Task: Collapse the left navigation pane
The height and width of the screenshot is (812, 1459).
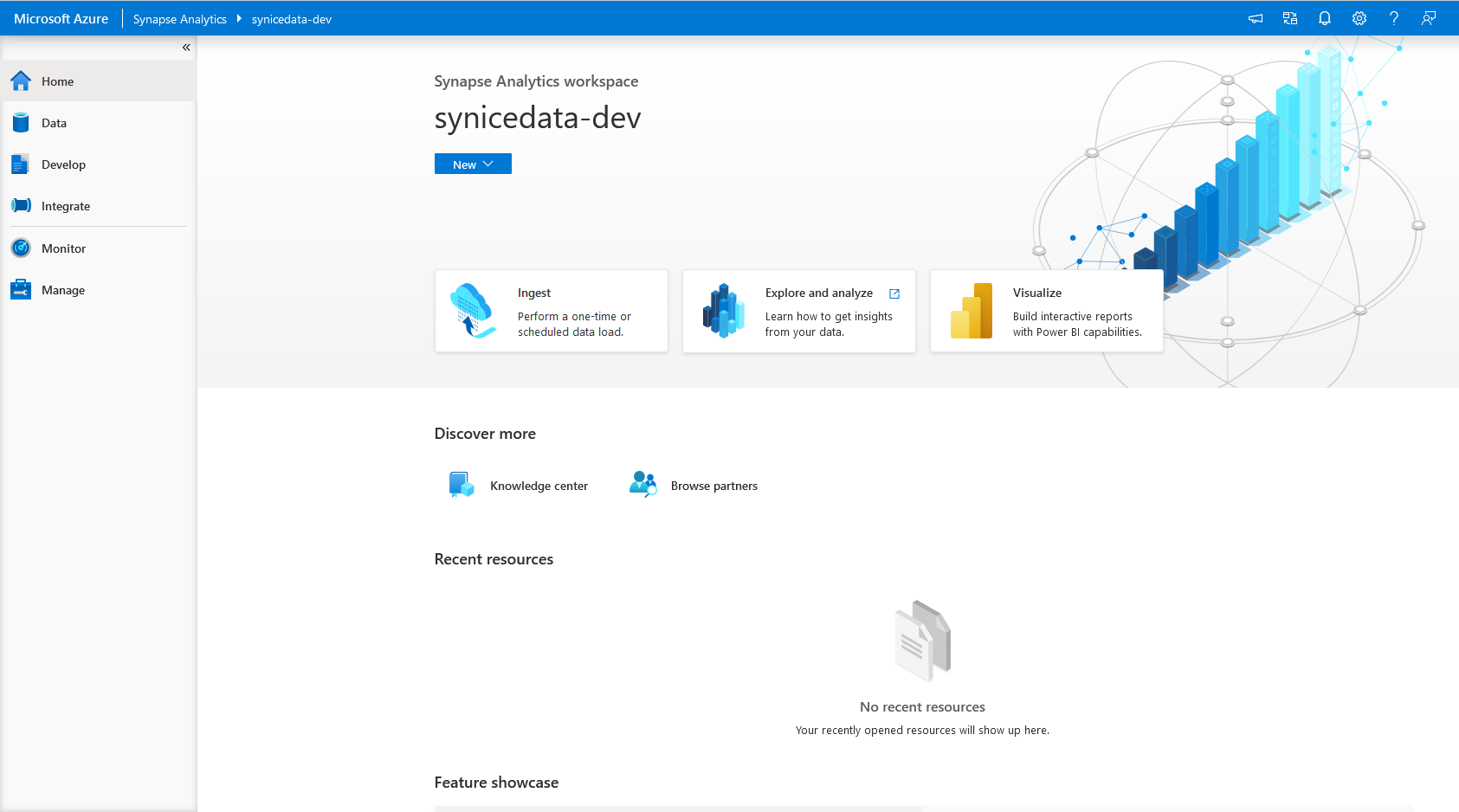Action: coord(186,48)
